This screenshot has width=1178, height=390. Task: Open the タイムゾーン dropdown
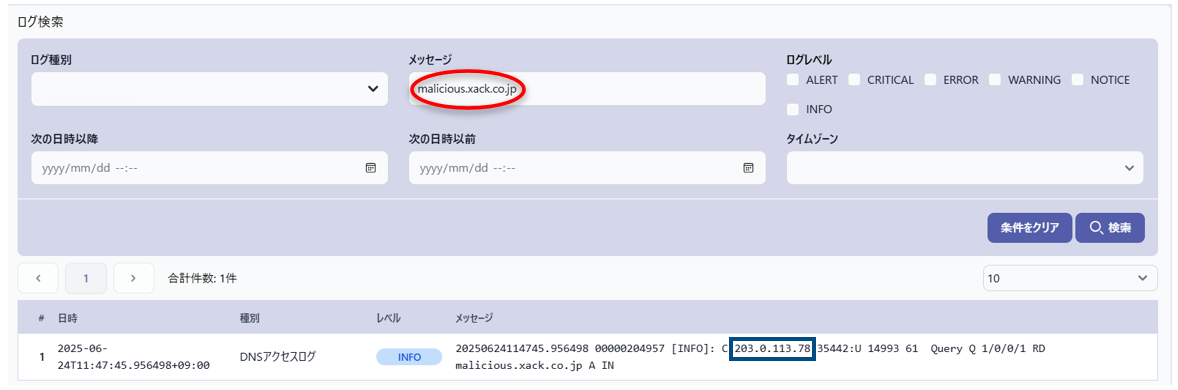965,168
